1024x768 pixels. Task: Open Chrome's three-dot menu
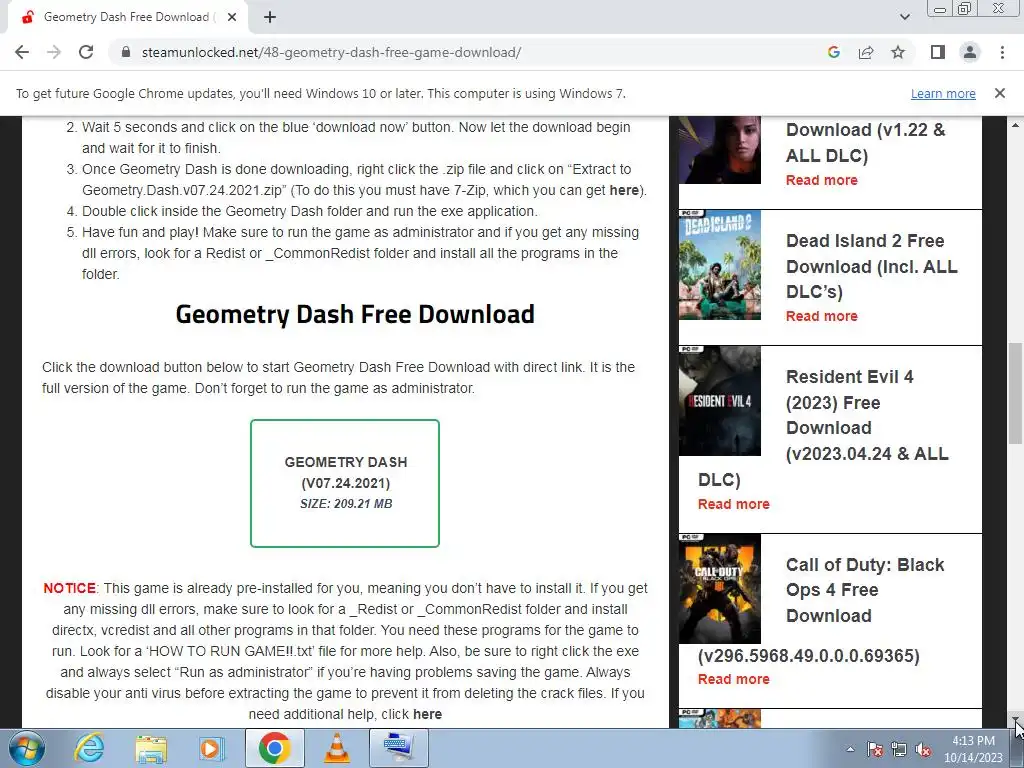point(1002,52)
